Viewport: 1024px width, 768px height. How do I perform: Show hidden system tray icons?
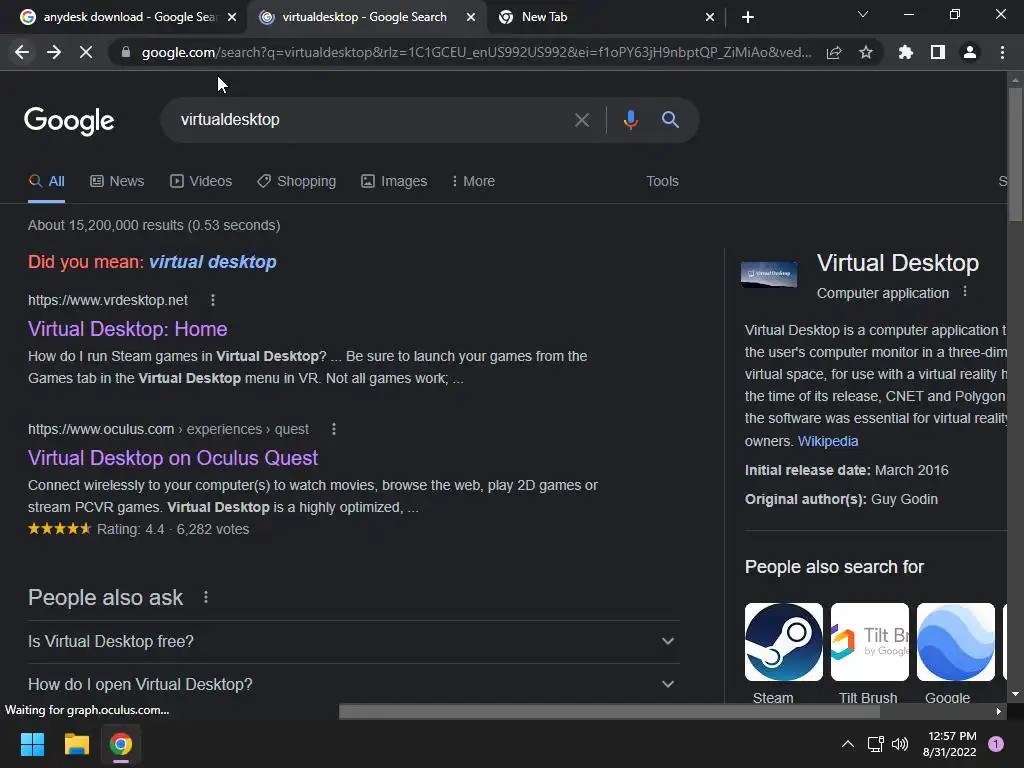coord(848,744)
